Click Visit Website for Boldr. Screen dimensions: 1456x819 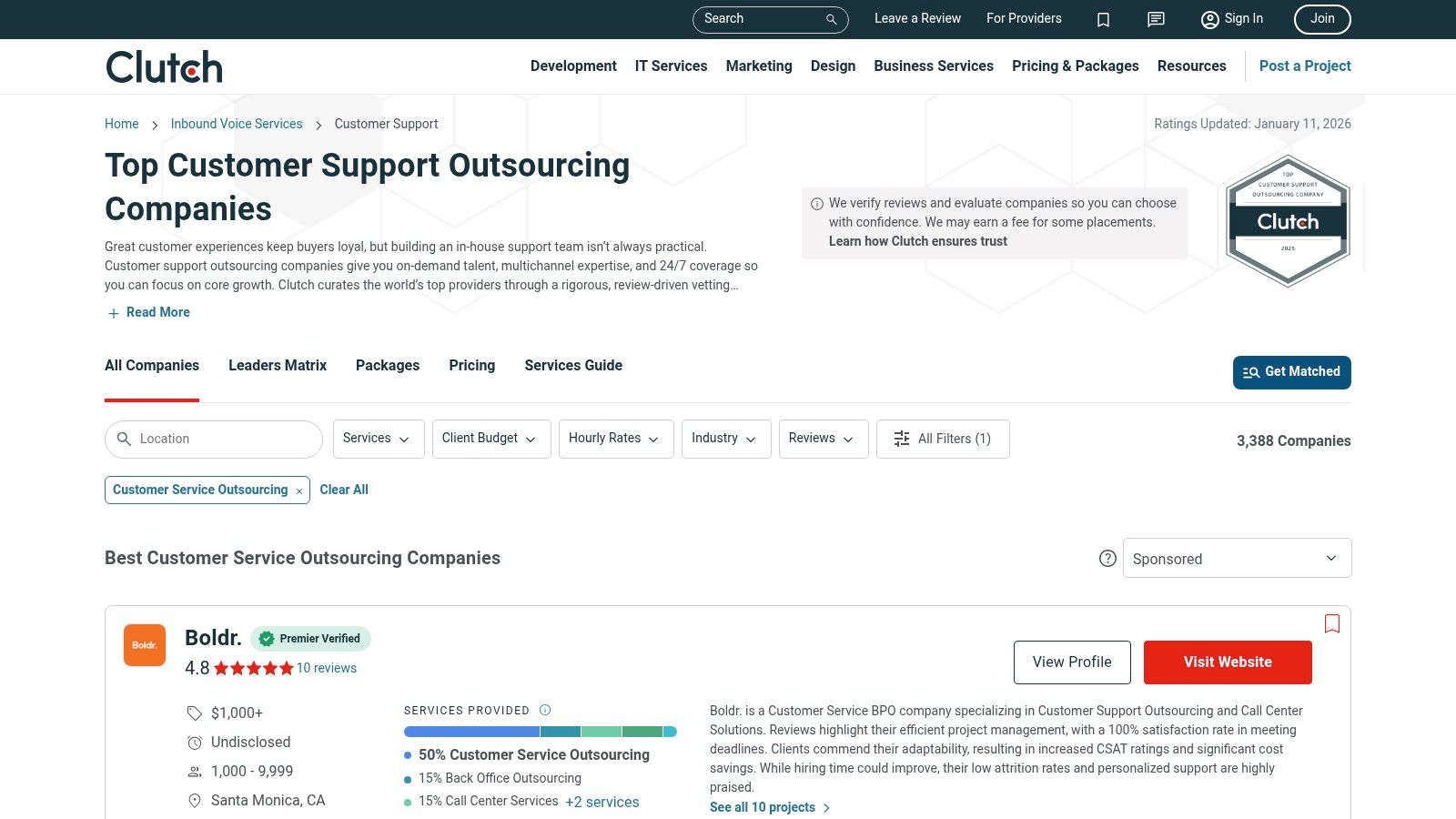click(1228, 662)
